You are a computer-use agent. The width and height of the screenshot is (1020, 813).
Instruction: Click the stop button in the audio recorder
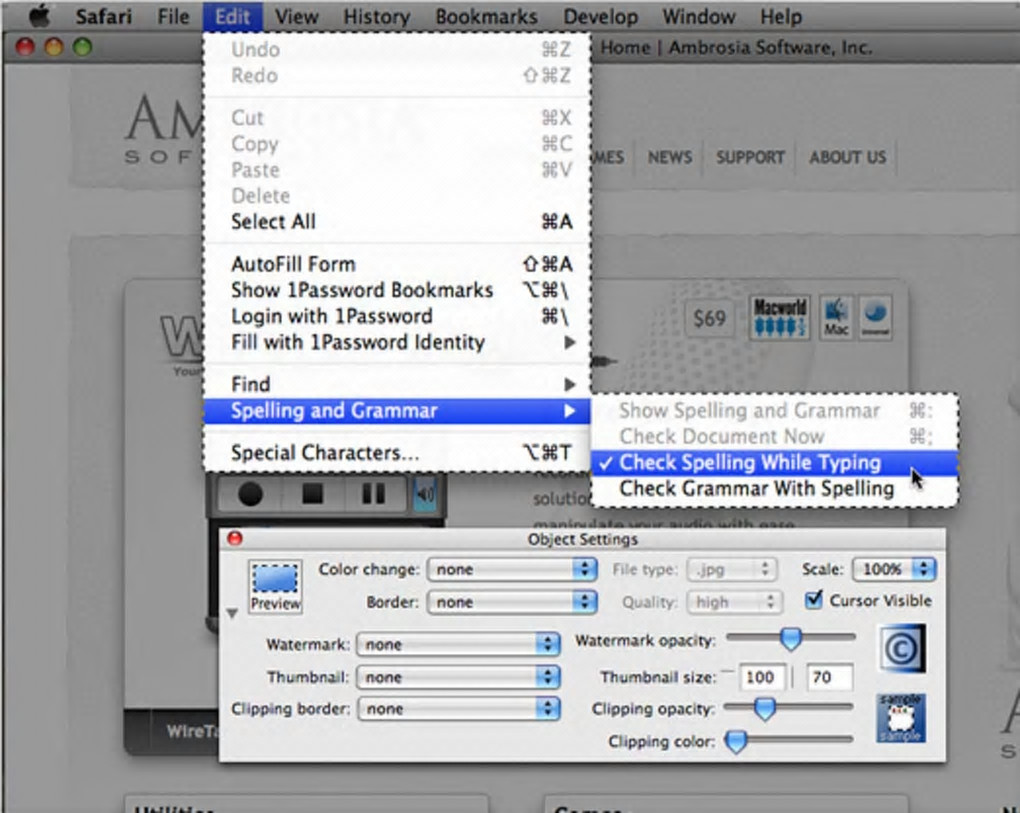313,493
